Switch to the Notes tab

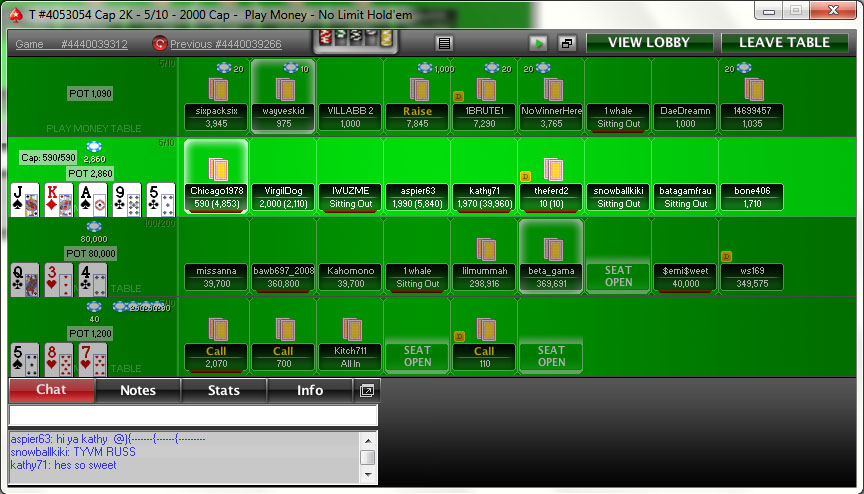pos(137,390)
